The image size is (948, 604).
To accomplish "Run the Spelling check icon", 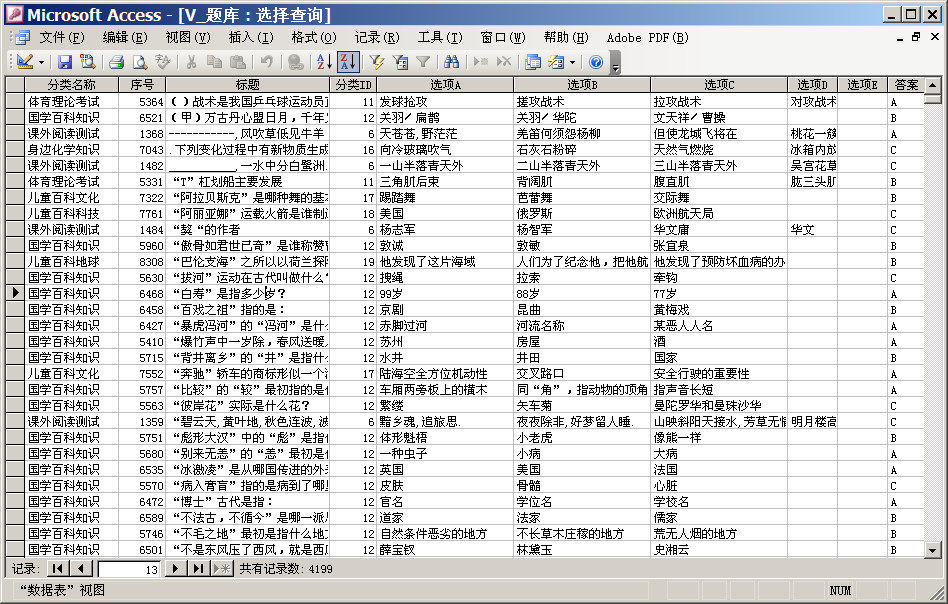I will pos(163,62).
